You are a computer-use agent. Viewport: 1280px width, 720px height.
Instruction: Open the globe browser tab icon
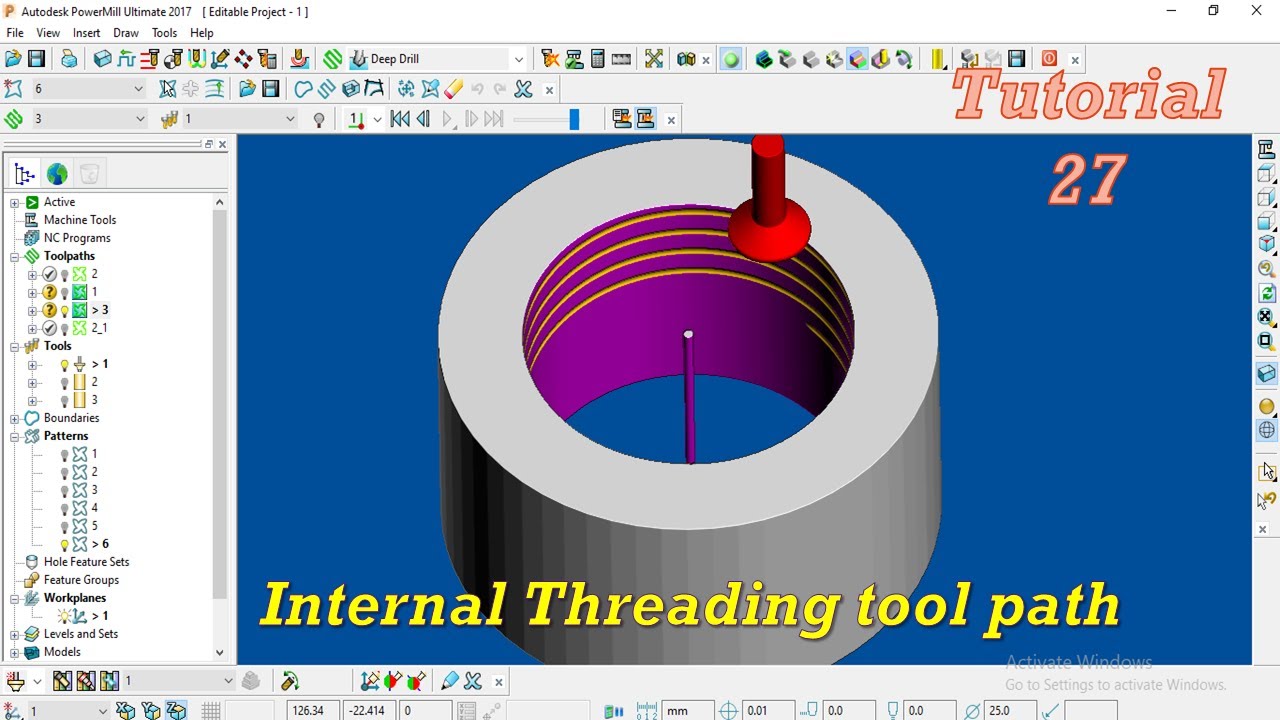(x=57, y=174)
